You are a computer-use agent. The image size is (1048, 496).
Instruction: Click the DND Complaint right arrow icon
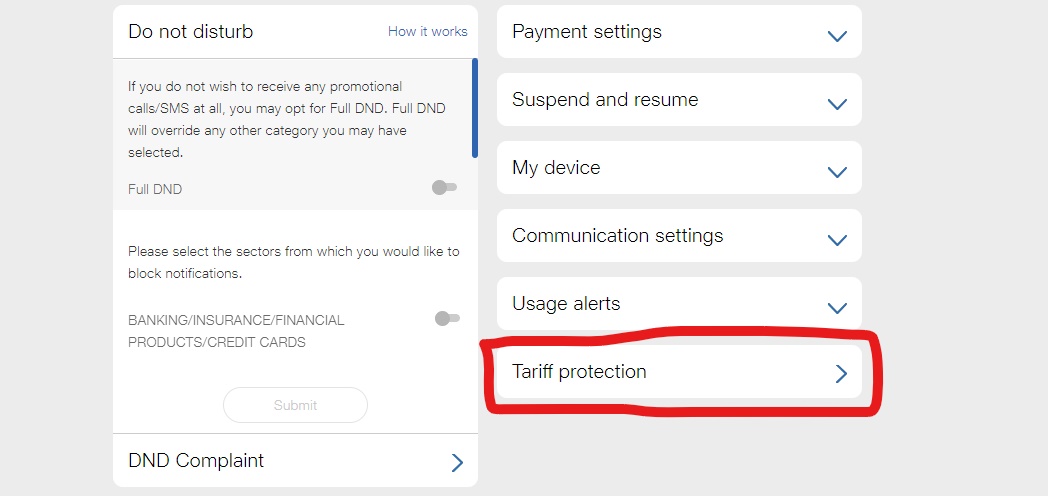(457, 462)
